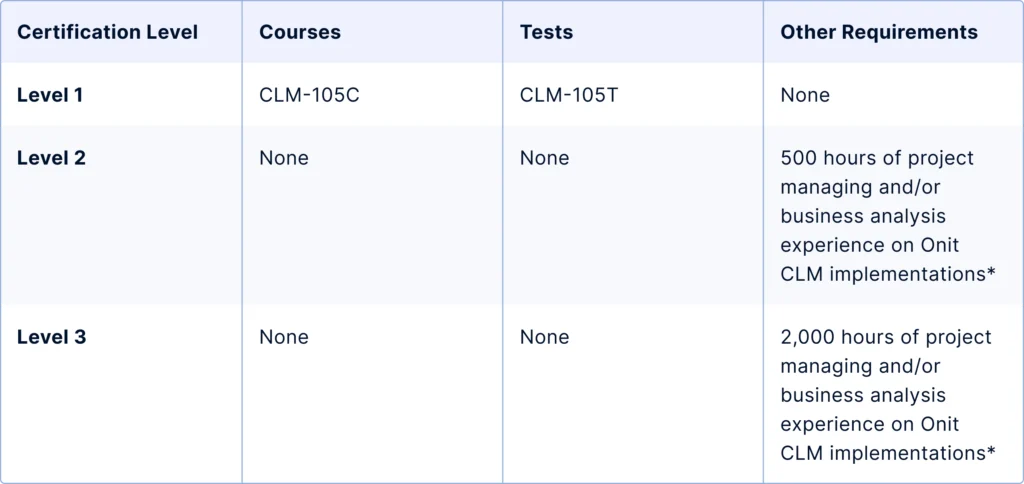This screenshot has width=1024, height=484.
Task: Click the CLM-105C course cell
Action: [310, 95]
